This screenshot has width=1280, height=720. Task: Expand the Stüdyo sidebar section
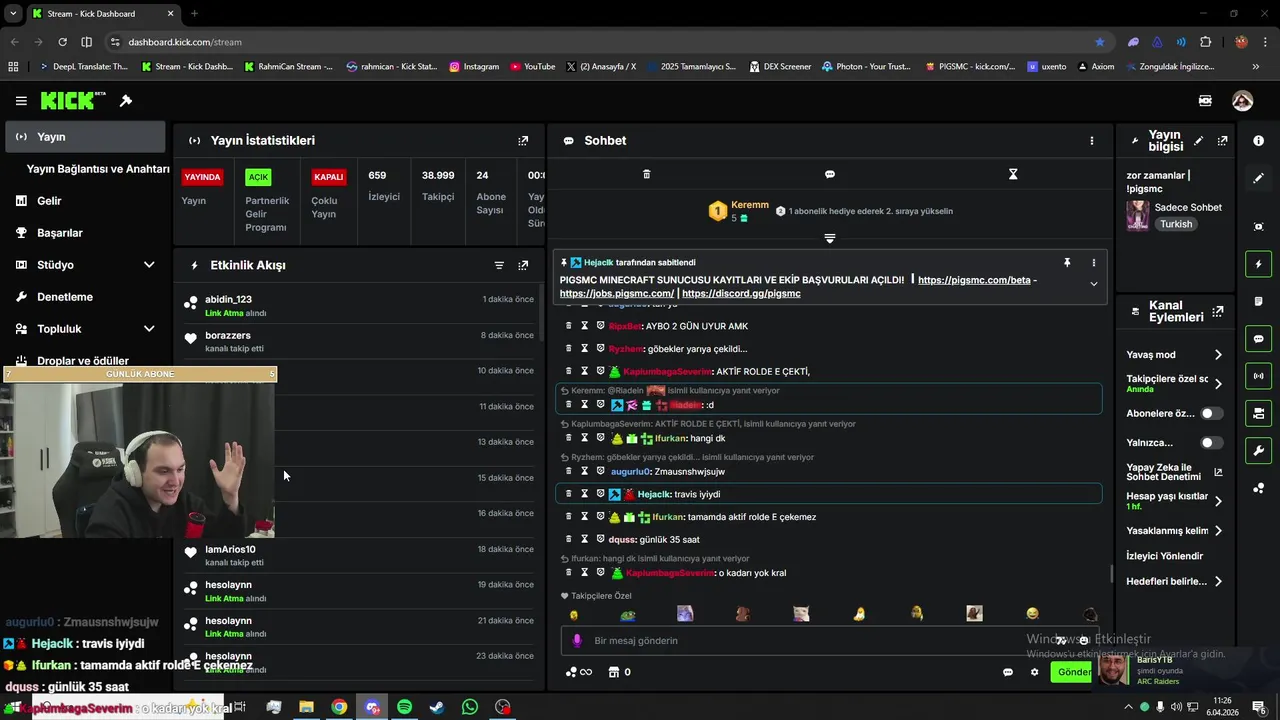149,265
